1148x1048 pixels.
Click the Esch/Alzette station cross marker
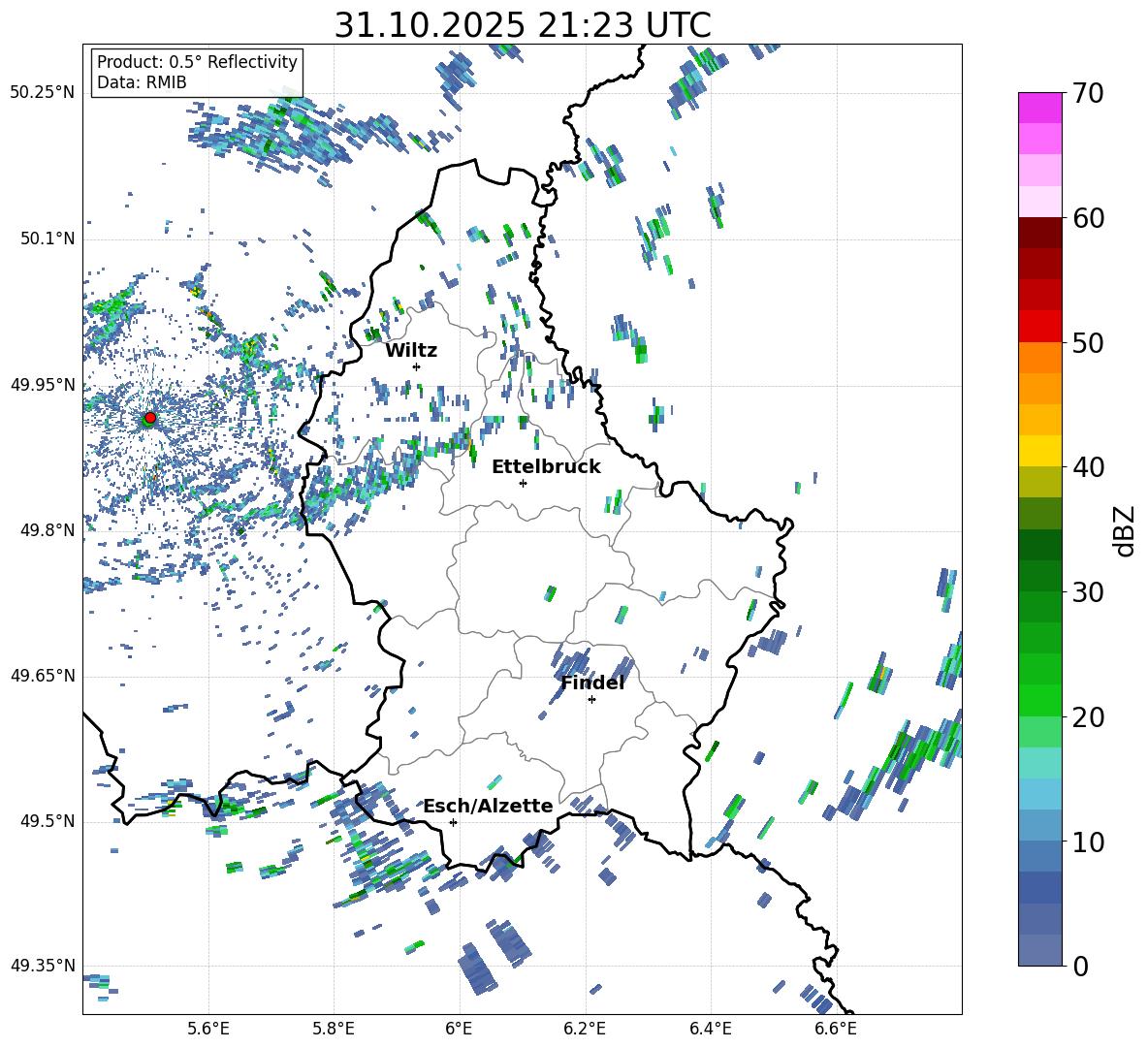pyautogui.click(x=453, y=822)
